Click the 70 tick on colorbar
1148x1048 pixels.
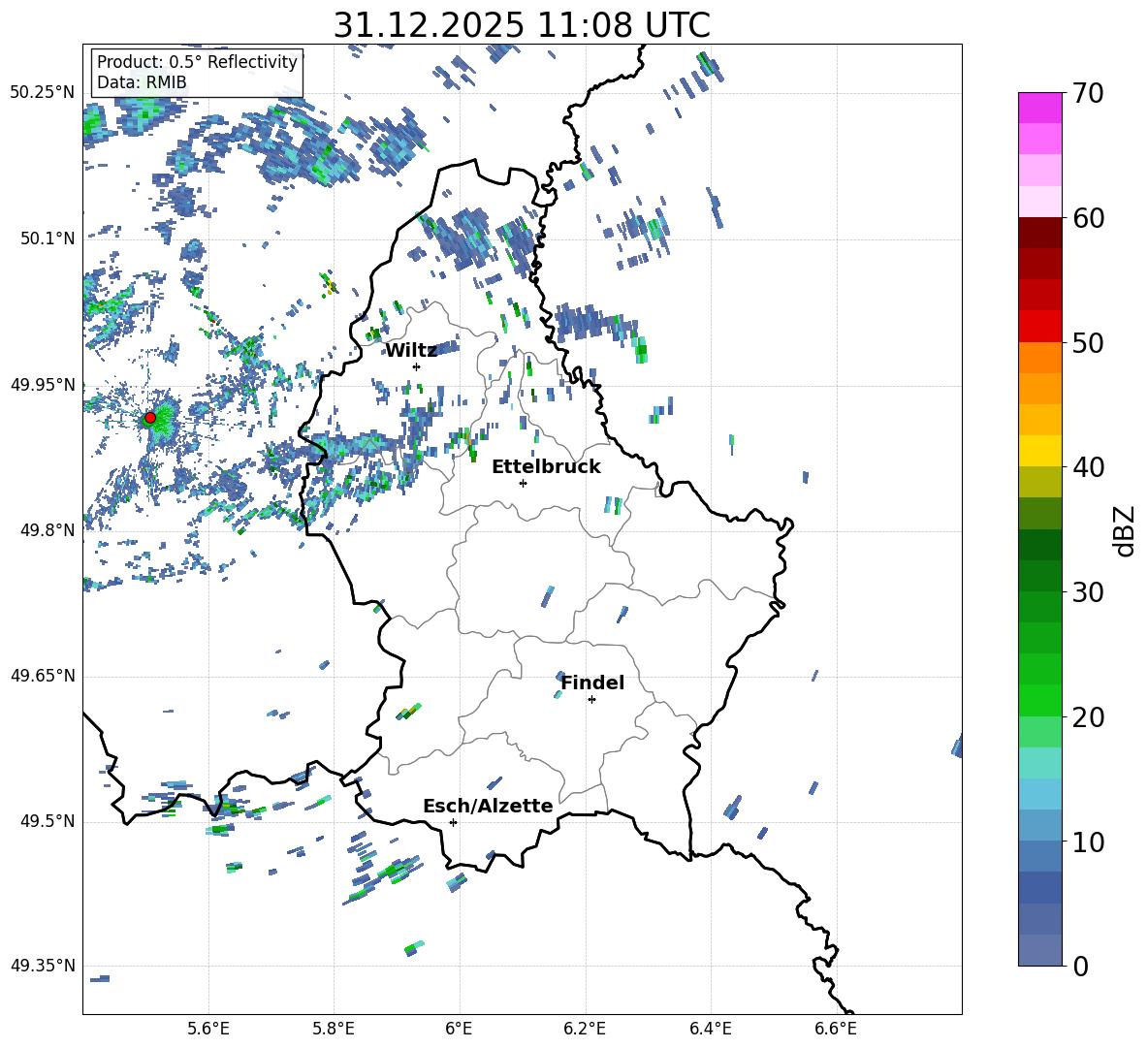pos(1088,93)
